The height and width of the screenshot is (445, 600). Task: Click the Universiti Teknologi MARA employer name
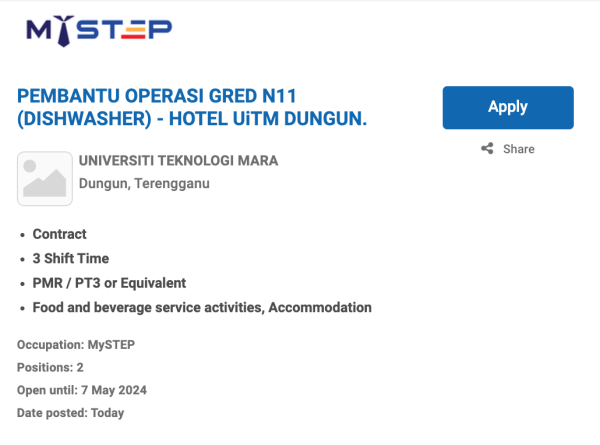point(178,161)
